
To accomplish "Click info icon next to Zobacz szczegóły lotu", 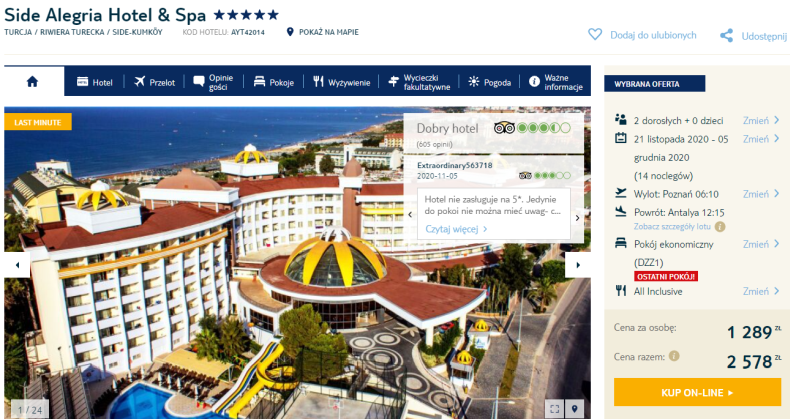I will [x=720, y=227].
